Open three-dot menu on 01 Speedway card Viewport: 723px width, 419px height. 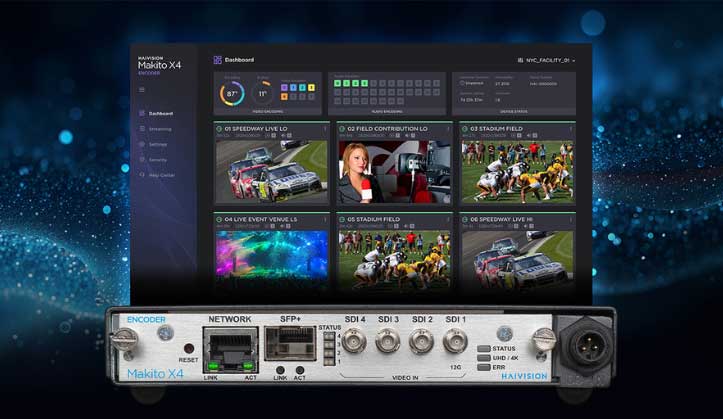[x=324, y=129]
